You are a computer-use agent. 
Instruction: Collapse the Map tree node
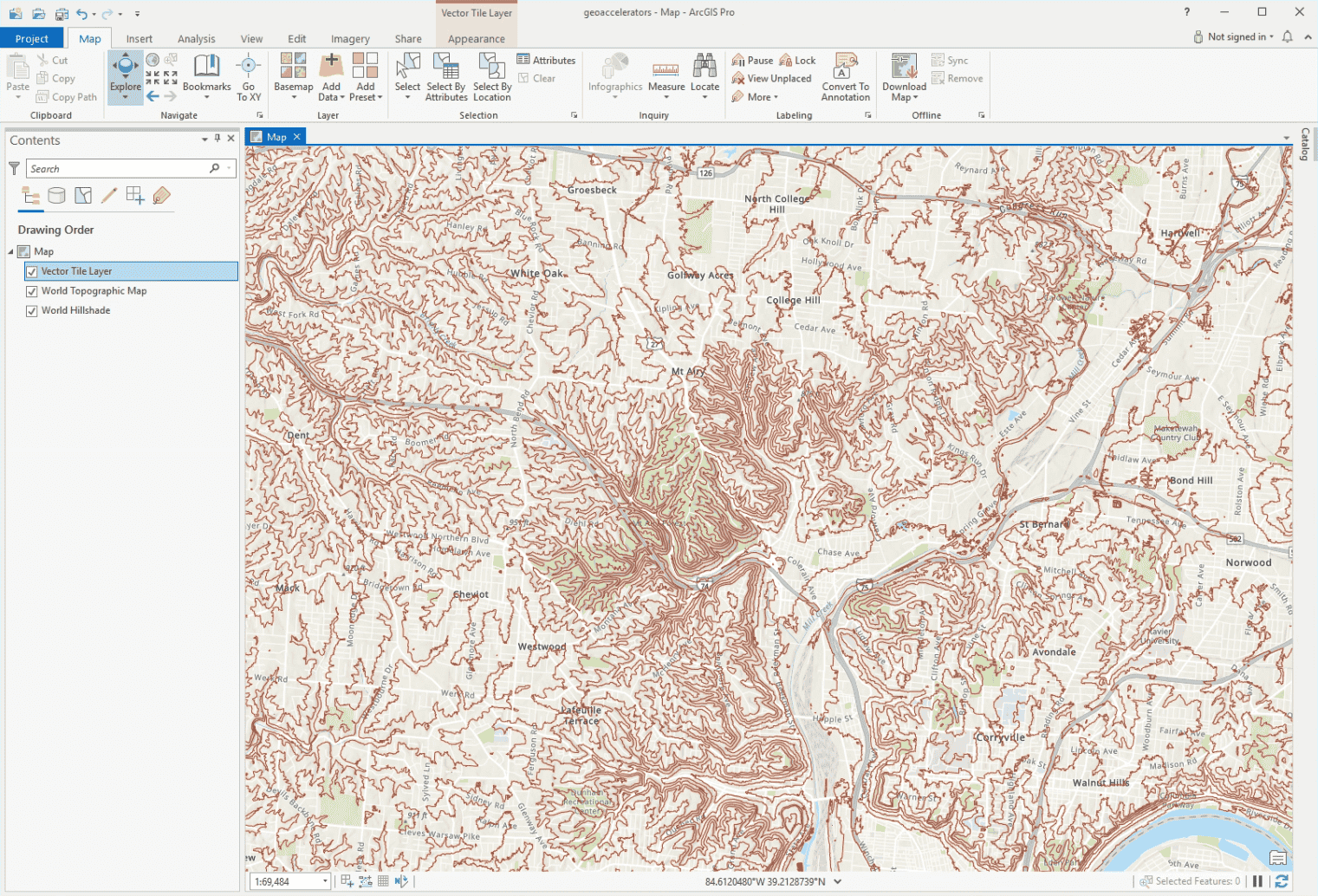click(x=11, y=252)
